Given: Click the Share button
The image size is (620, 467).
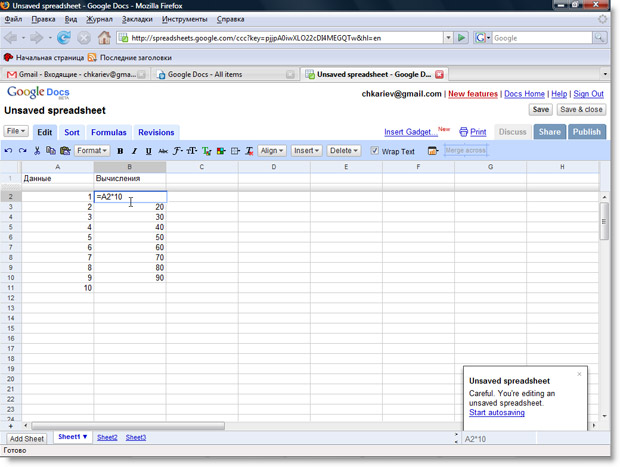Looking at the screenshot, I should [550, 132].
